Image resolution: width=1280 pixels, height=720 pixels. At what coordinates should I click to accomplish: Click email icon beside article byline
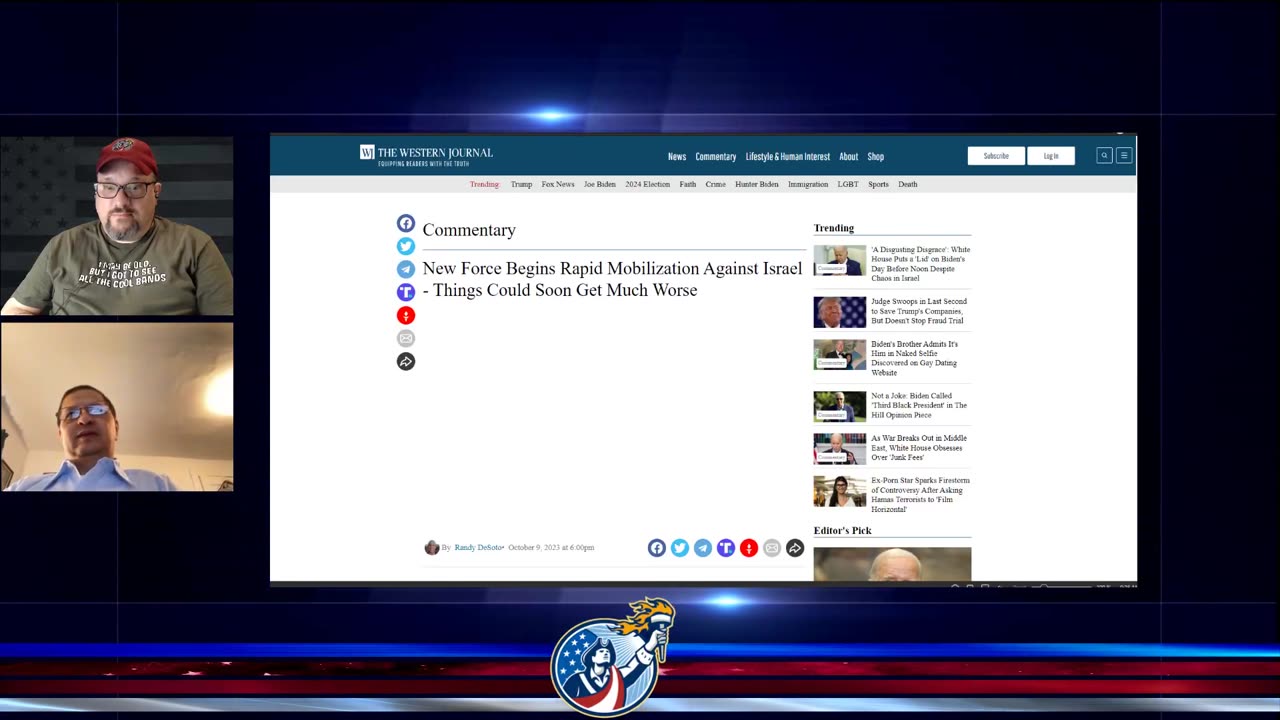pyautogui.click(x=771, y=547)
